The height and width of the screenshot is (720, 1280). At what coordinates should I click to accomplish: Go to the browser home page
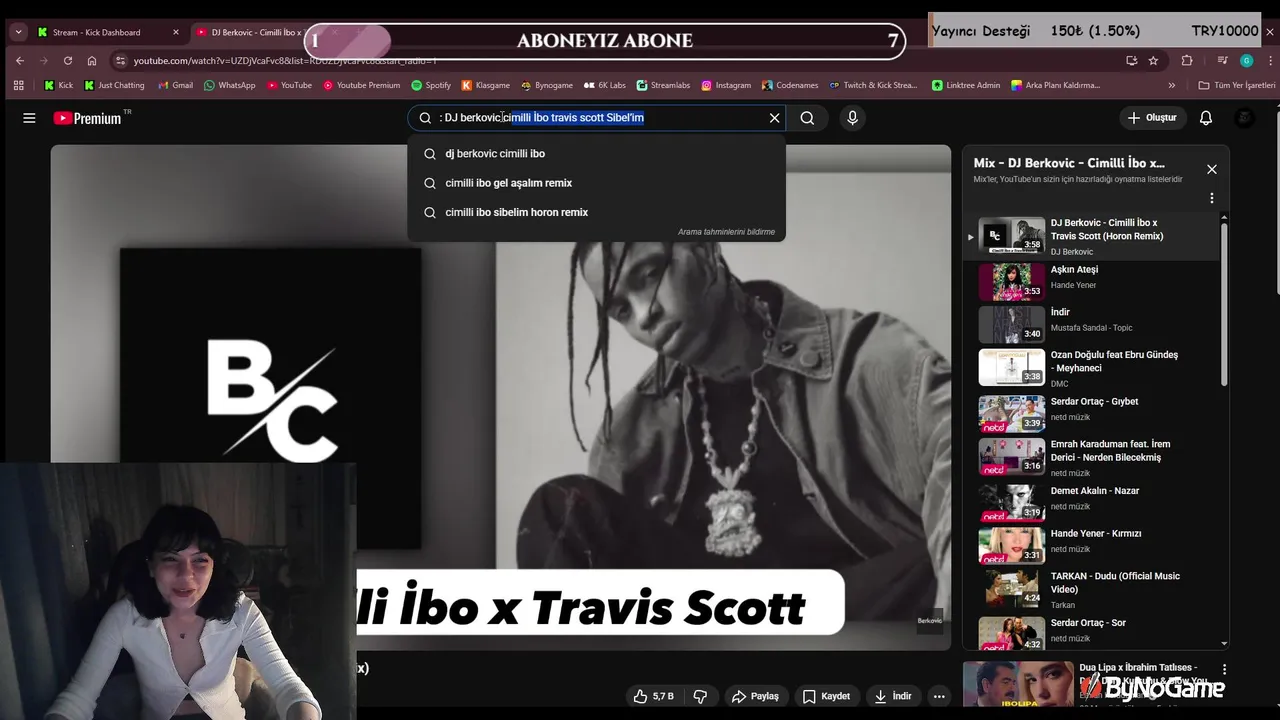[92, 60]
